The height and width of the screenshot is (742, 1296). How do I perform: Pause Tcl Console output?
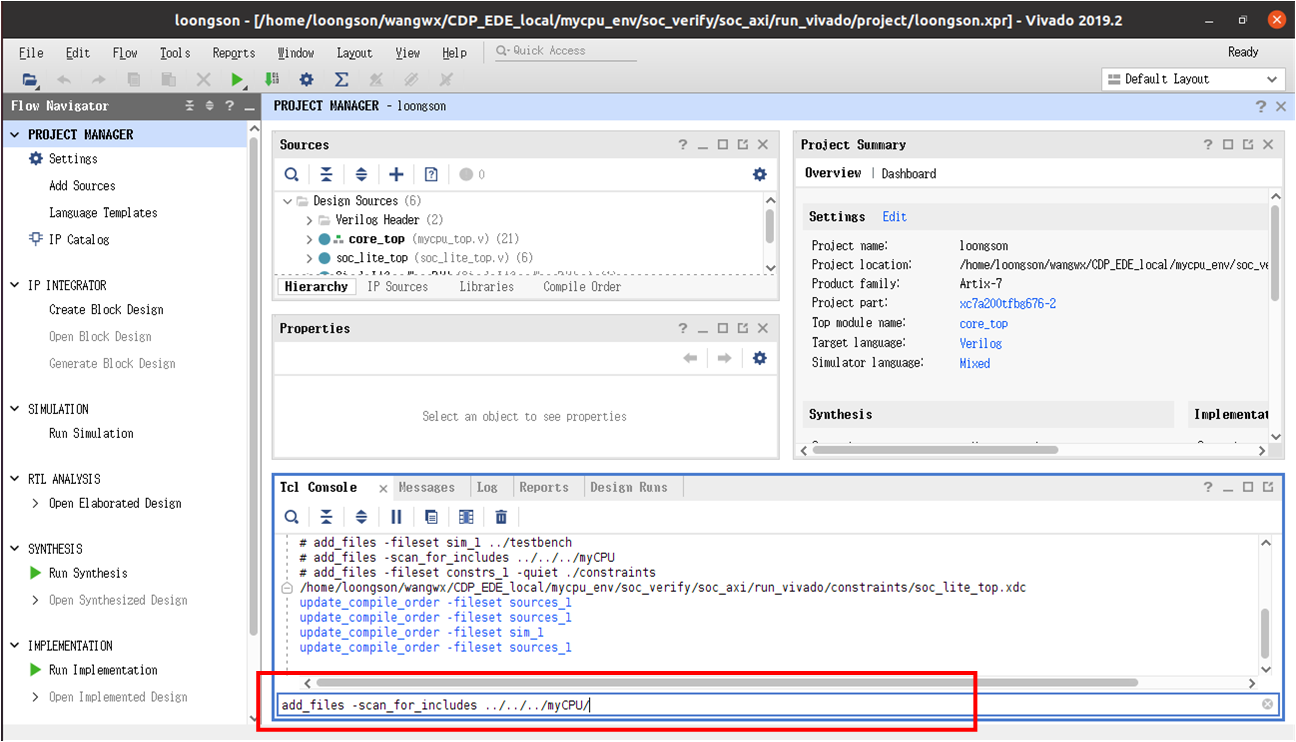[x=396, y=517]
